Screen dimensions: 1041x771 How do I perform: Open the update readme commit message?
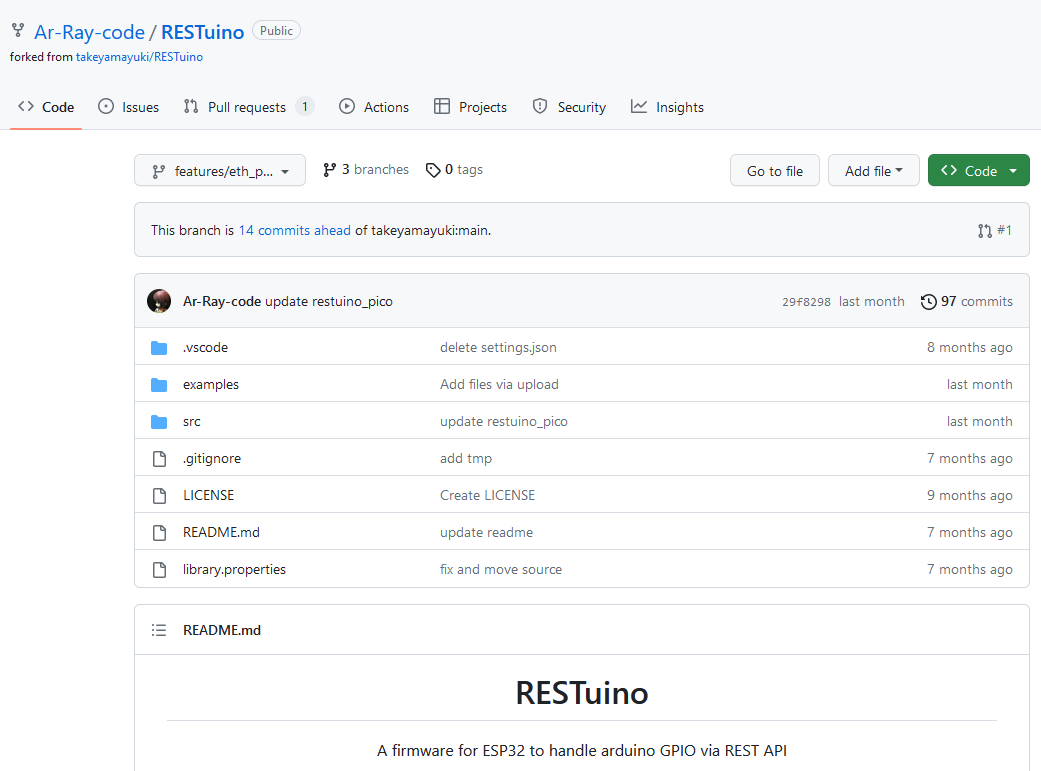coord(486,533)
